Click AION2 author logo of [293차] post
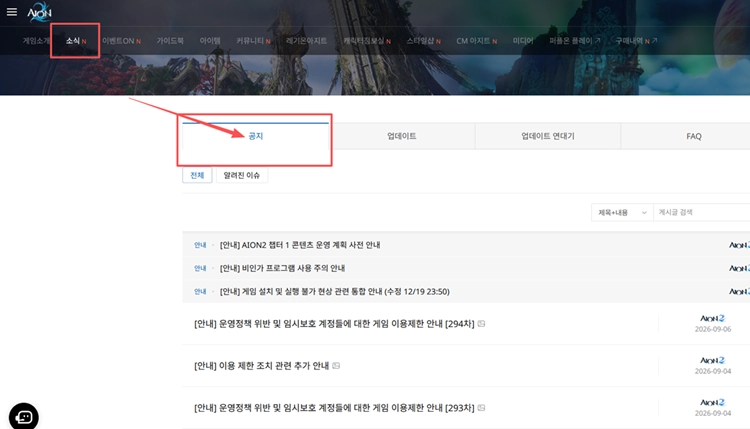 click(x=713, y=402)
